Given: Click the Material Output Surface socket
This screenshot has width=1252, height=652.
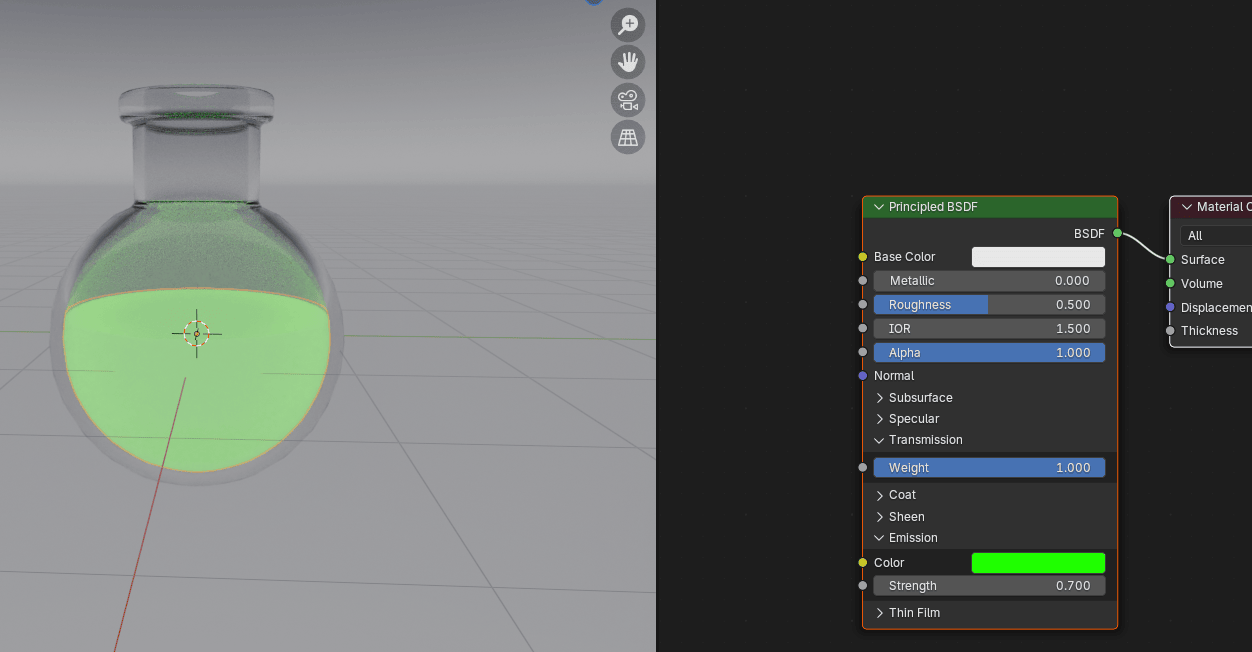Looking at the screenshot, I should [x=1170, y=260].
